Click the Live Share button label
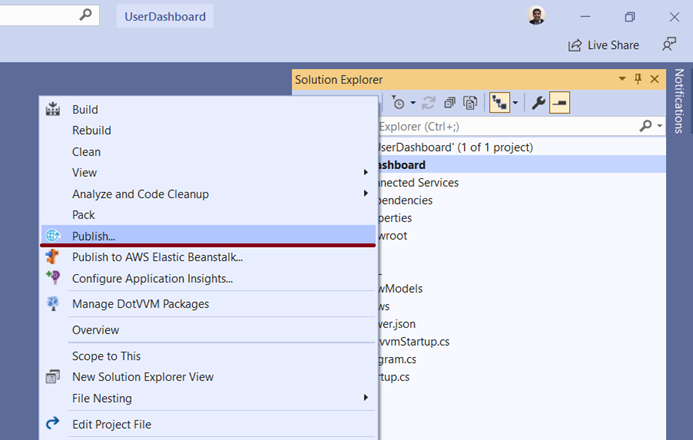 coord(613,45)
